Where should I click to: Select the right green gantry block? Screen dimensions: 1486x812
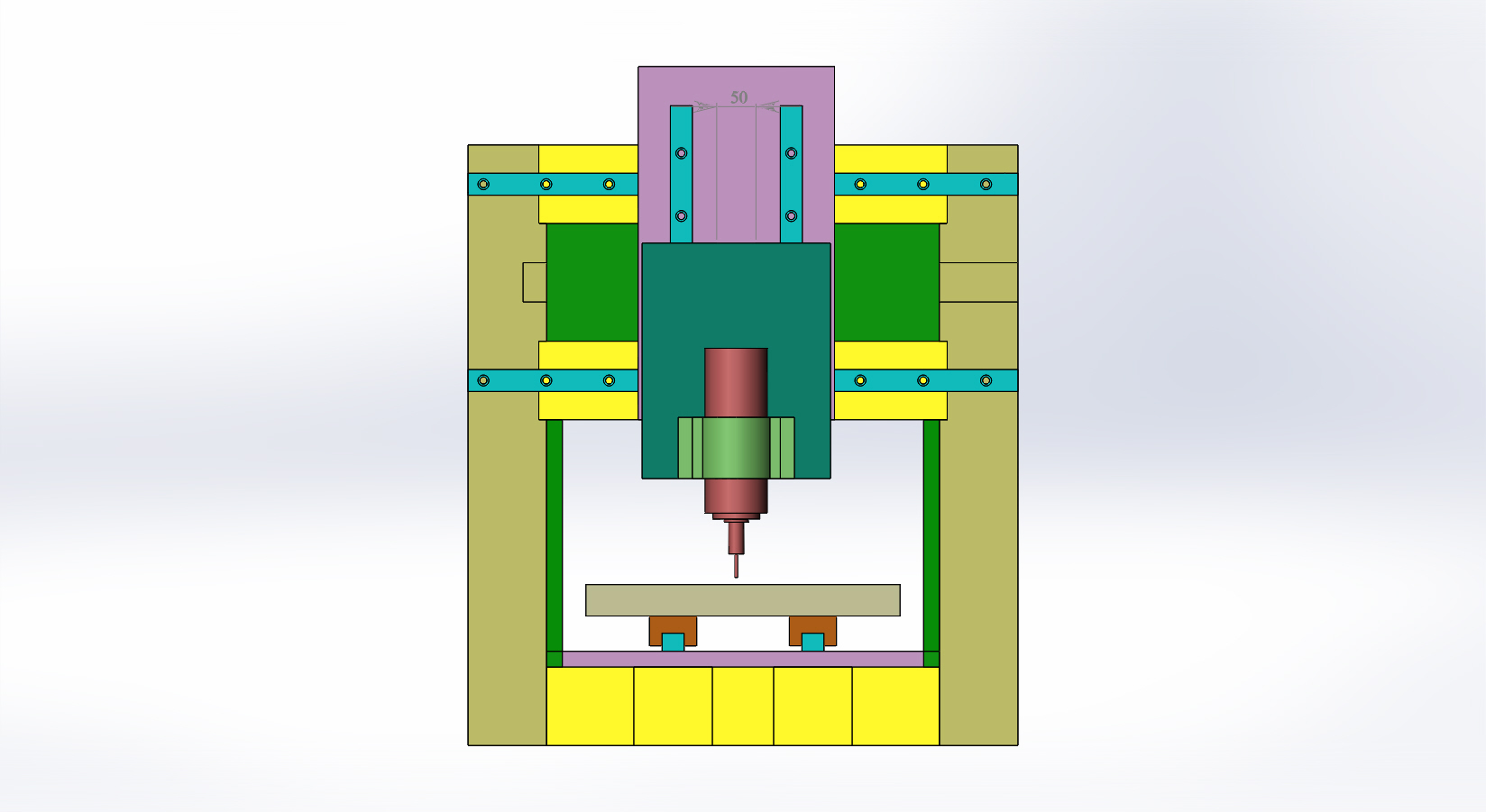(x=886, y=282)
